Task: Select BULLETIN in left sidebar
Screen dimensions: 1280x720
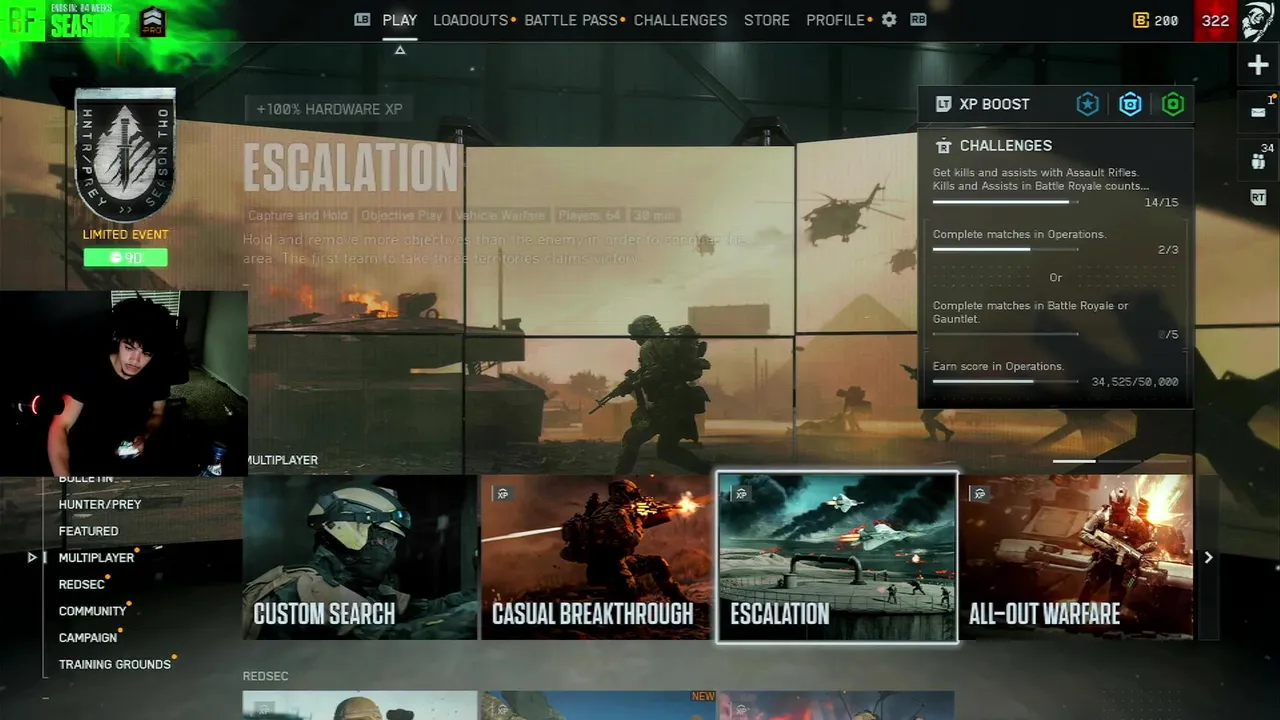Action: tap(86, 479)
